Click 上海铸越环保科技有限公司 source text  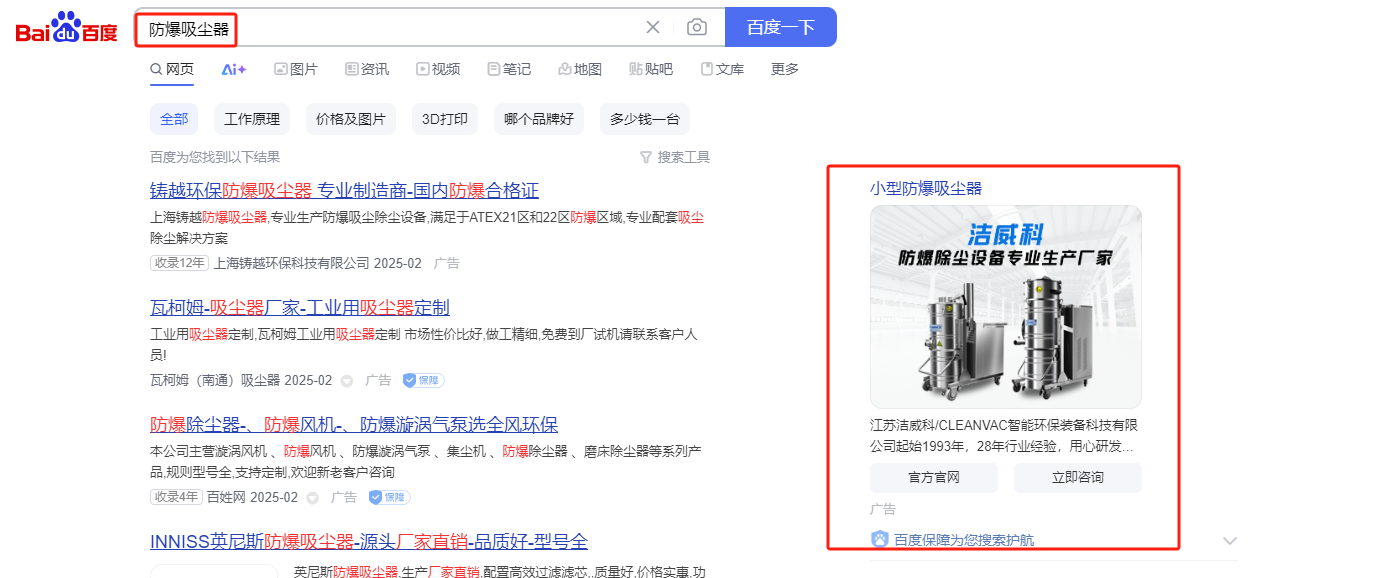[x=291, y=263]
